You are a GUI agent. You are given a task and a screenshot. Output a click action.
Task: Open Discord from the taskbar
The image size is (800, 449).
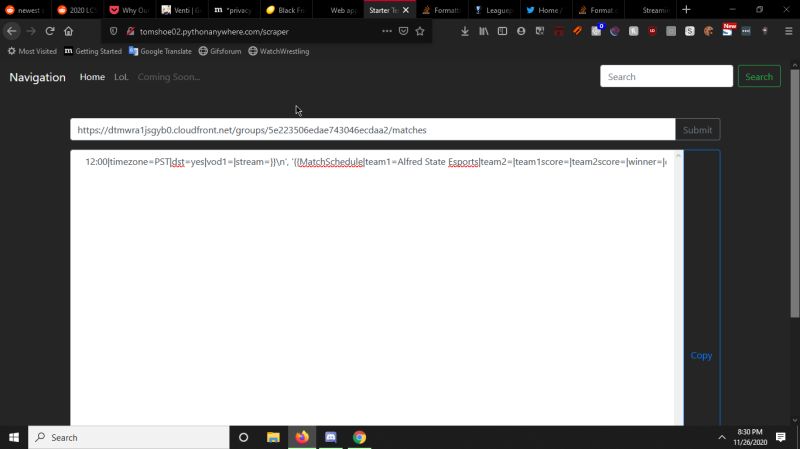[331, 437]
